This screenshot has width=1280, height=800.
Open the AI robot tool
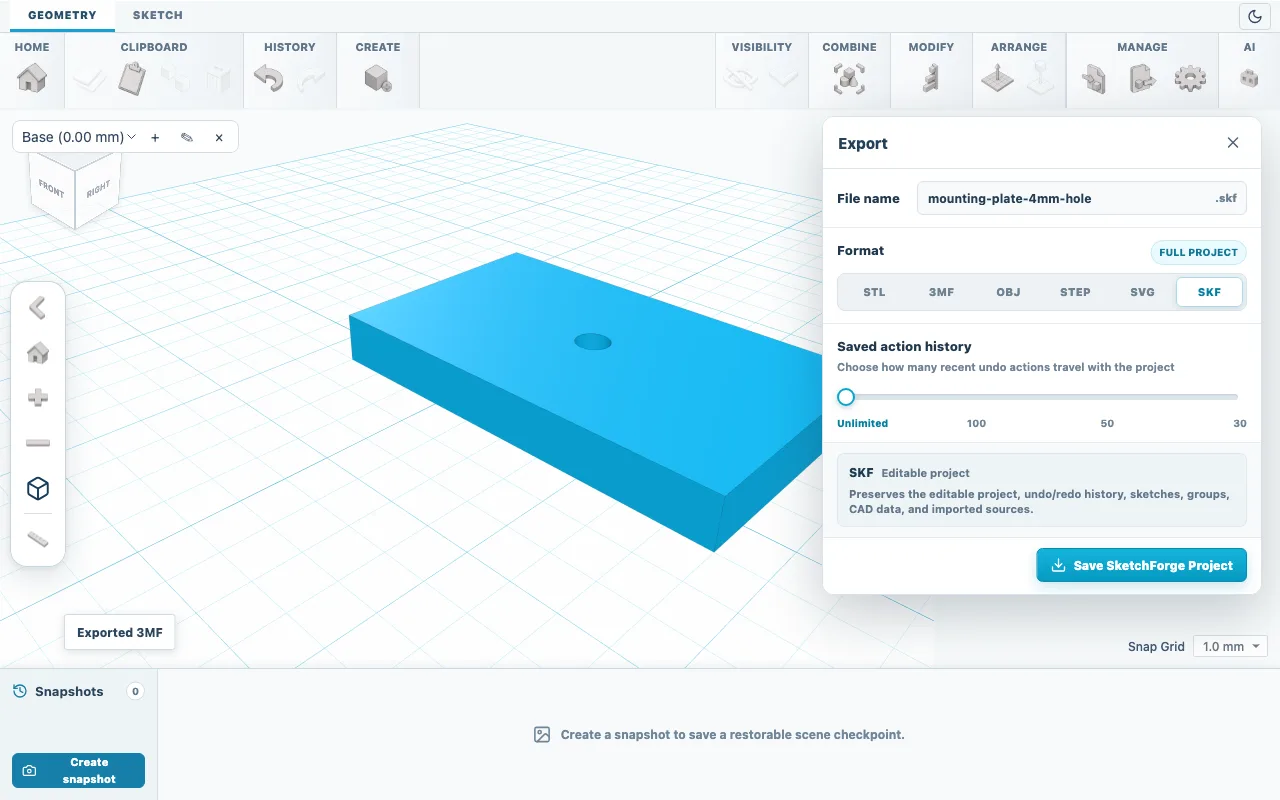coord(1249,78)
